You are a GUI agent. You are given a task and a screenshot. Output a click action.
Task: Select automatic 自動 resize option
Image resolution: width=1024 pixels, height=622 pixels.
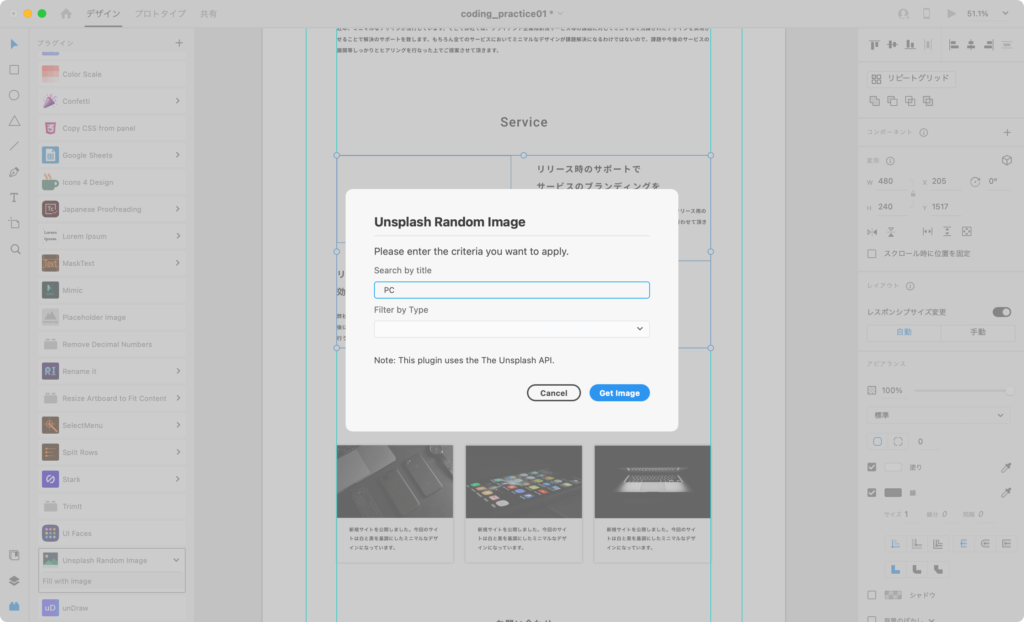click(x=904, y=332)
